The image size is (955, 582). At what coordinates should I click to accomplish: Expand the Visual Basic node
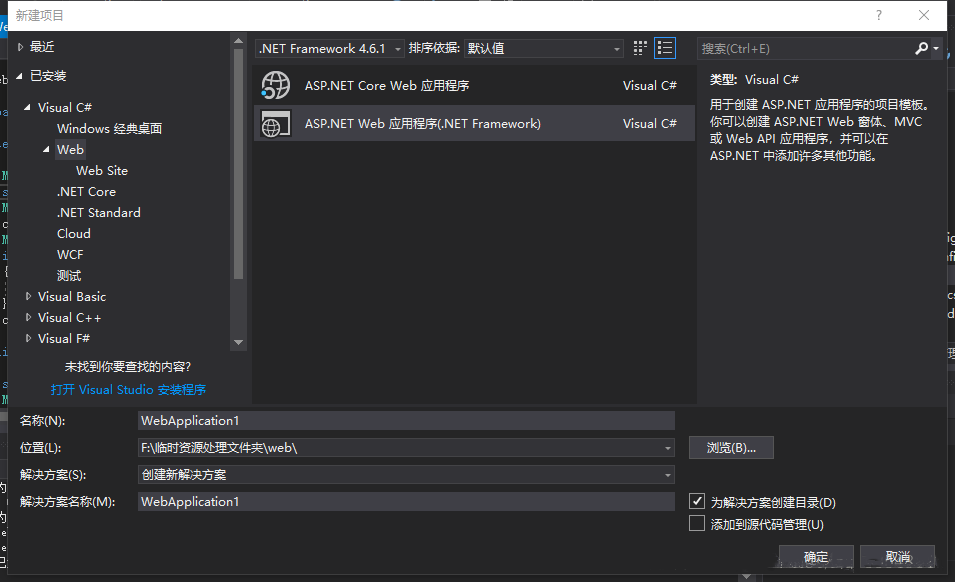(28, 296)
